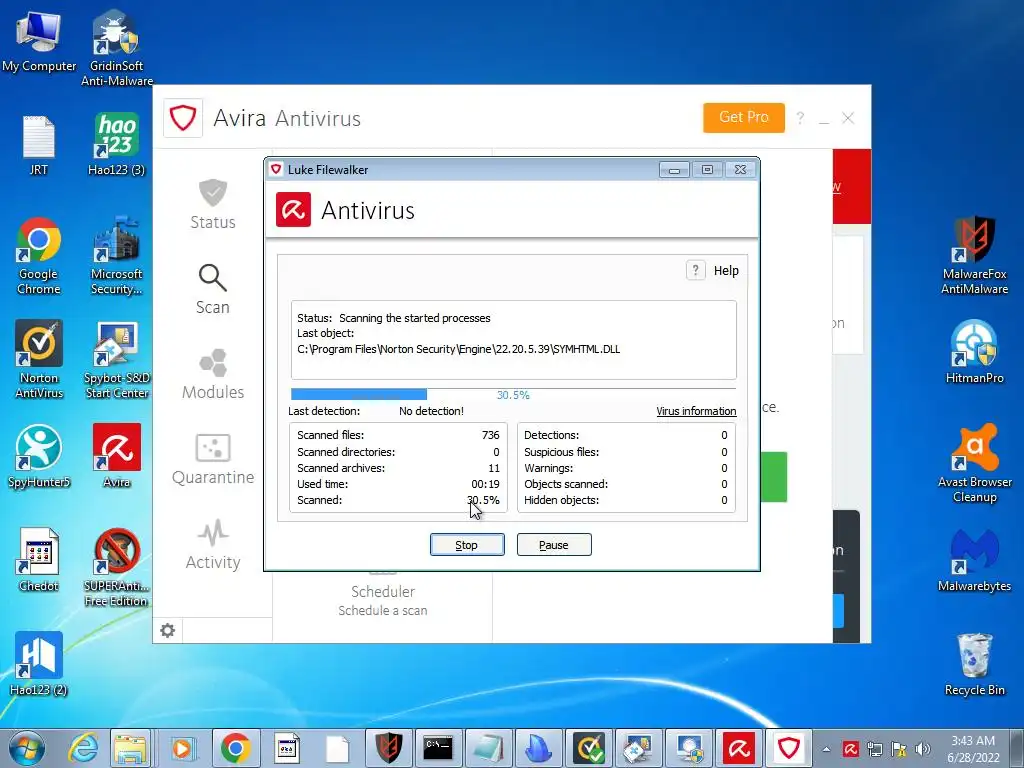Screen dimensions: 1024x768
Task: Show hidden system tray icons
Action: click(827, 749)
